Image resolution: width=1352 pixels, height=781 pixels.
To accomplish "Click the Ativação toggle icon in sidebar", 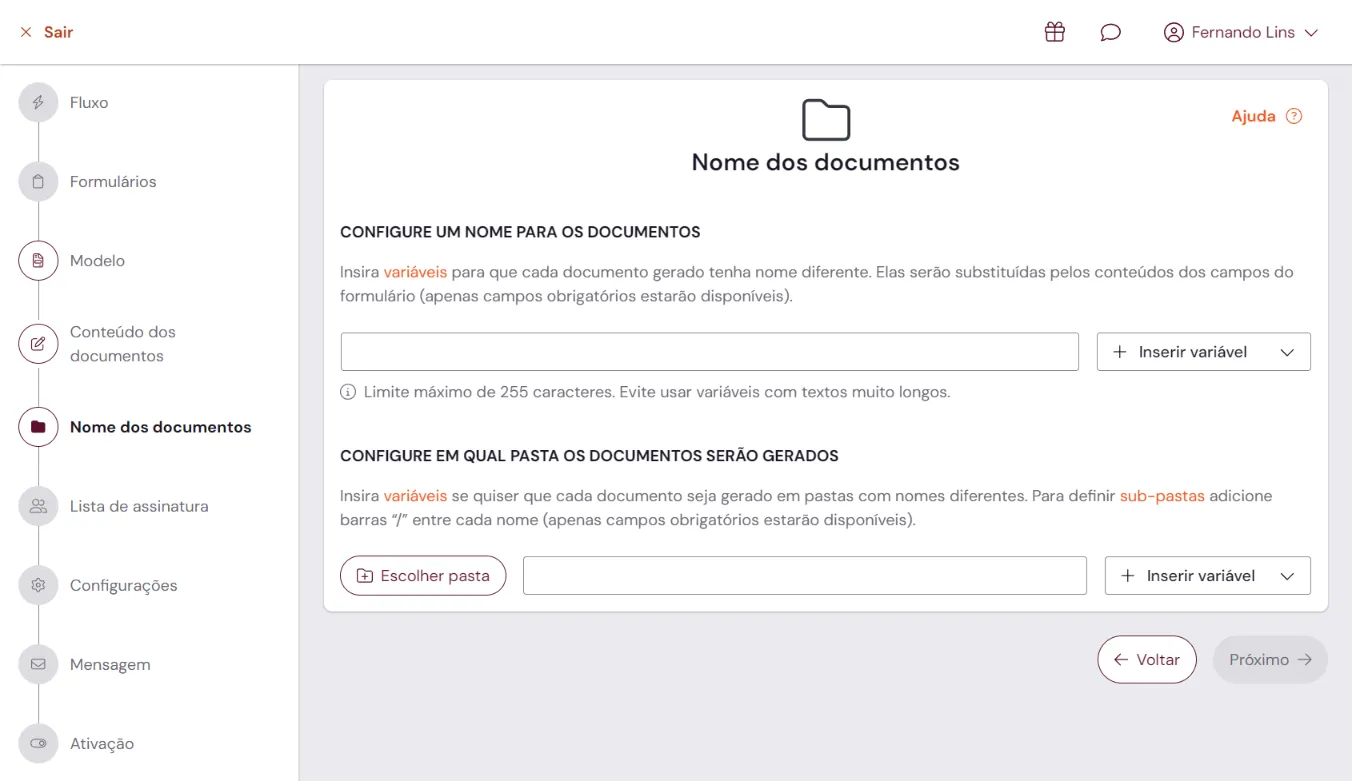I will (x=38, y=743).
